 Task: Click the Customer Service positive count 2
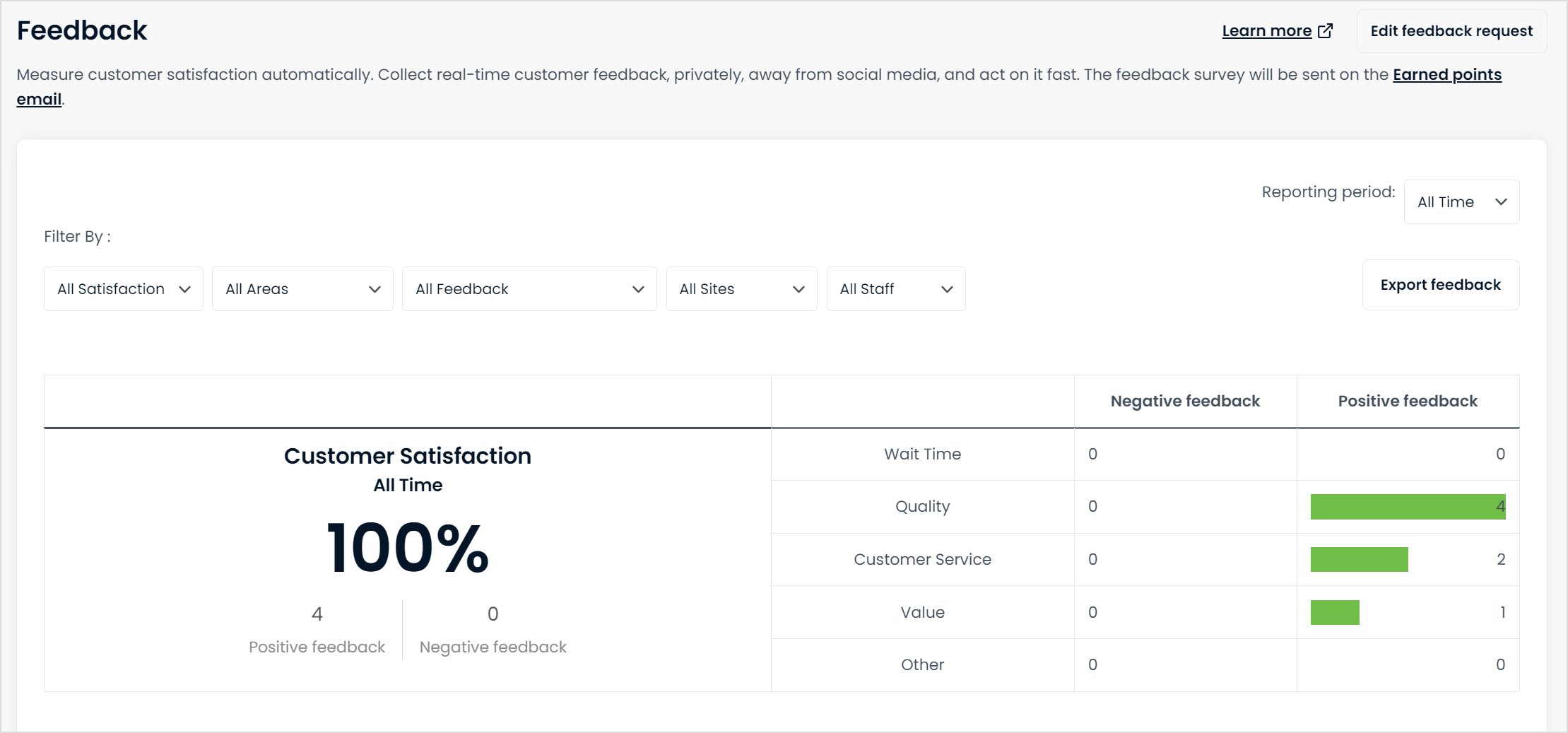[x=1501, y=560]
